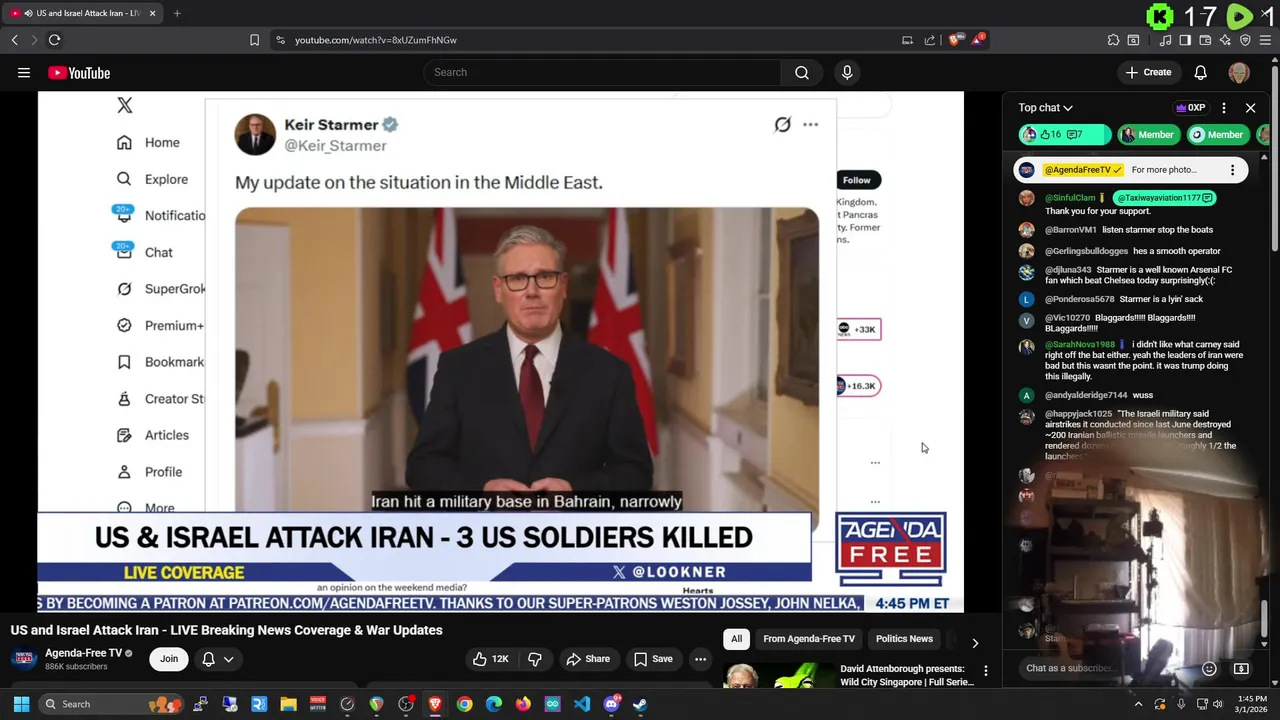Focus the YouTube search field
The width and height of the screenshot is (1280, 720).
(x=602, y=72)
